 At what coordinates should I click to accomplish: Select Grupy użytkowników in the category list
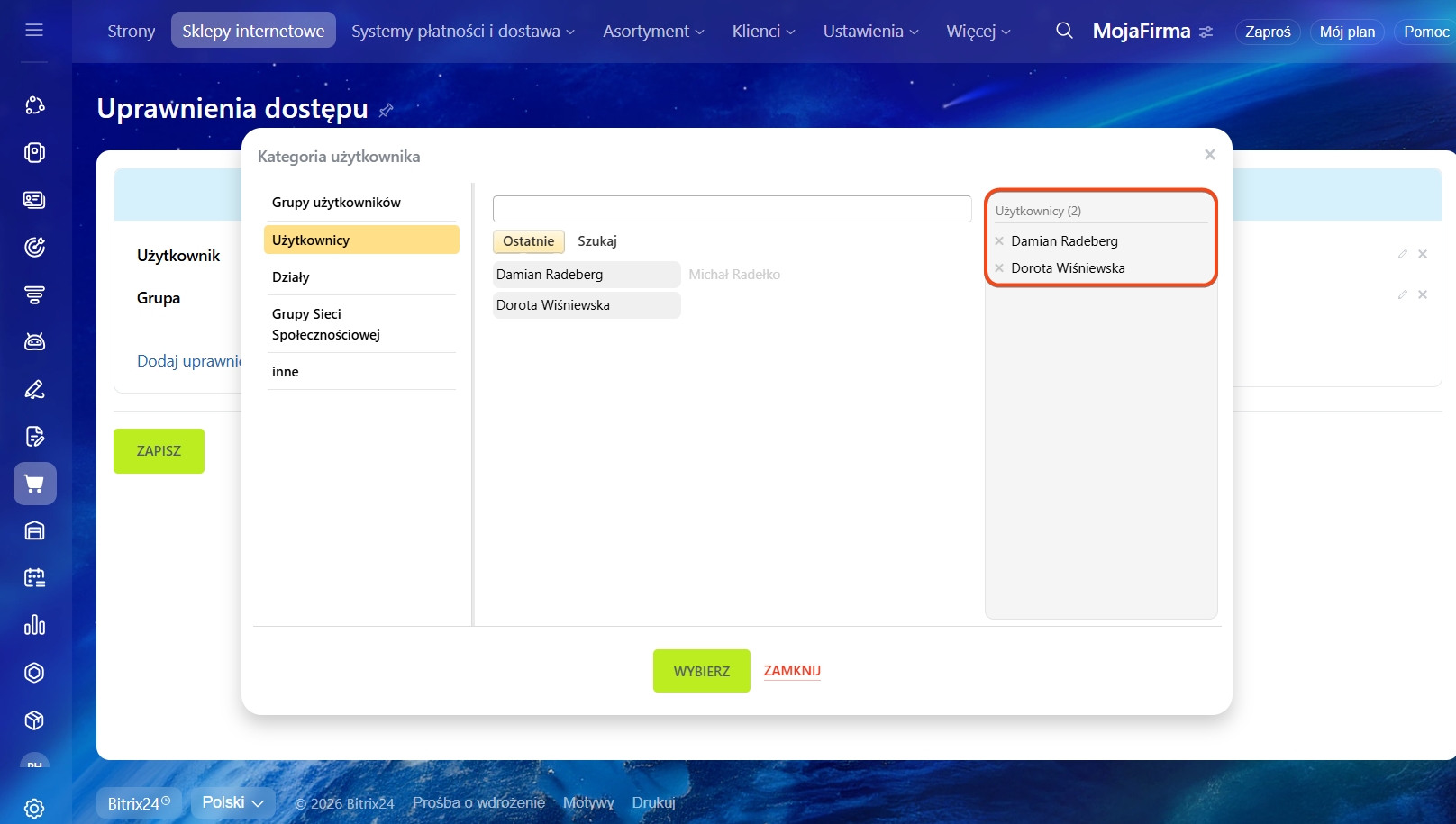point(336,203)
